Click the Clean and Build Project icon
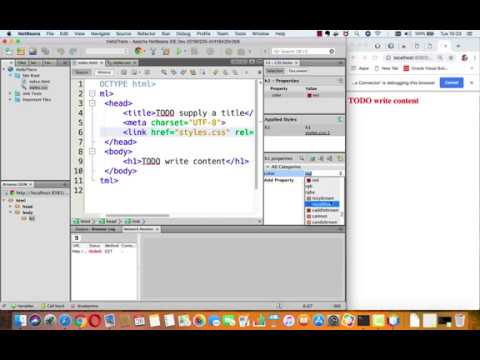The image size is (480, 360). 166,51
